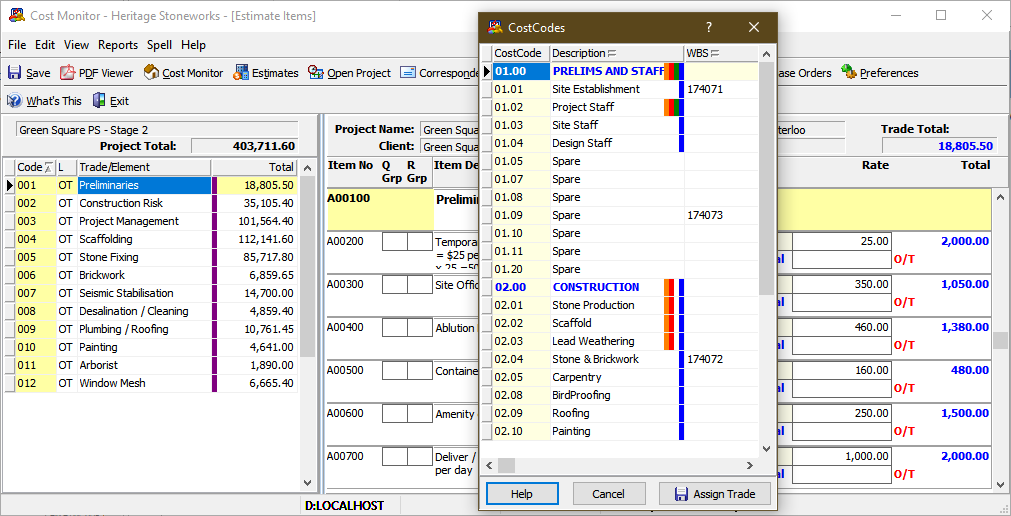Select cost code 01.04 Design Staff
This screenshot has width=1011, height=516.
[x=620, y=143]
